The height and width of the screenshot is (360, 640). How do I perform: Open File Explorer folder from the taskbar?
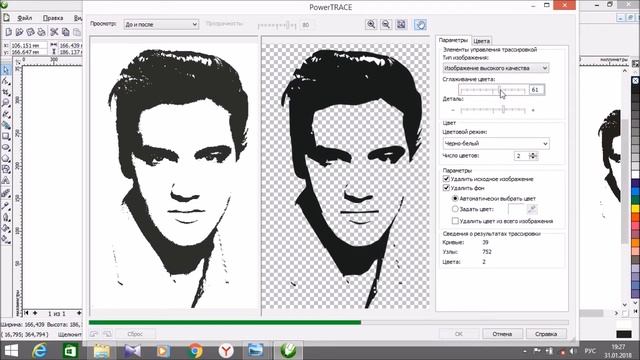(x=101, y=351)
